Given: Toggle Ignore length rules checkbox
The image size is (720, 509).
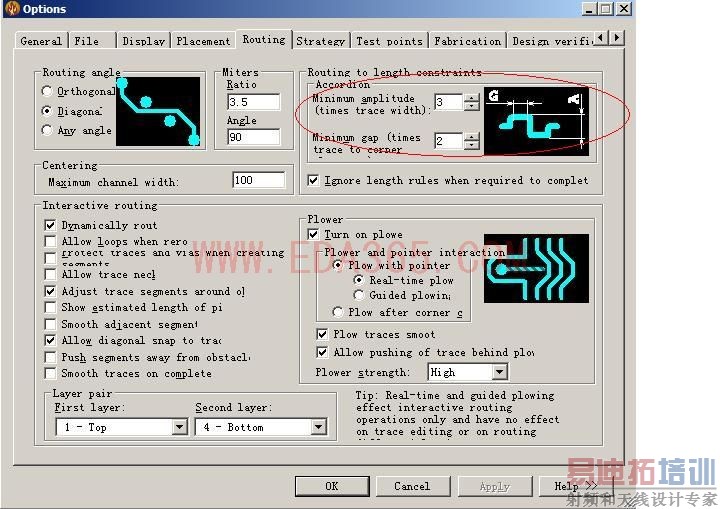Looking at the screenshot, I should (313, 180).
